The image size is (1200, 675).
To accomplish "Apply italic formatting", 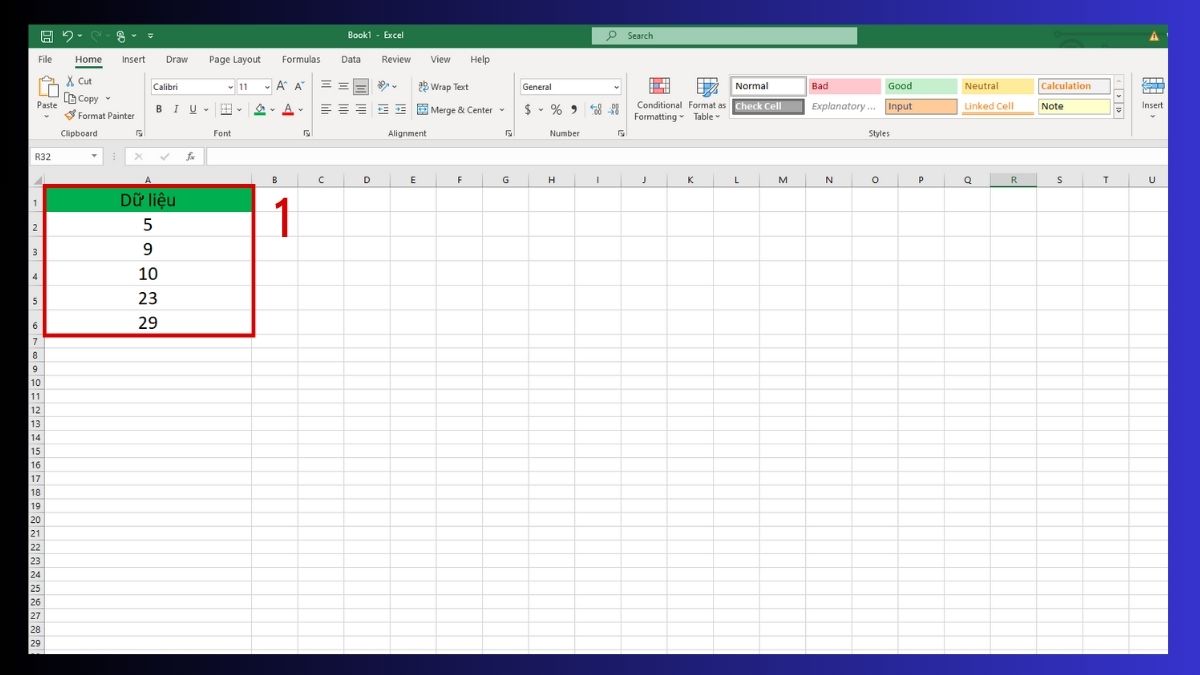I will coord(175,109).
